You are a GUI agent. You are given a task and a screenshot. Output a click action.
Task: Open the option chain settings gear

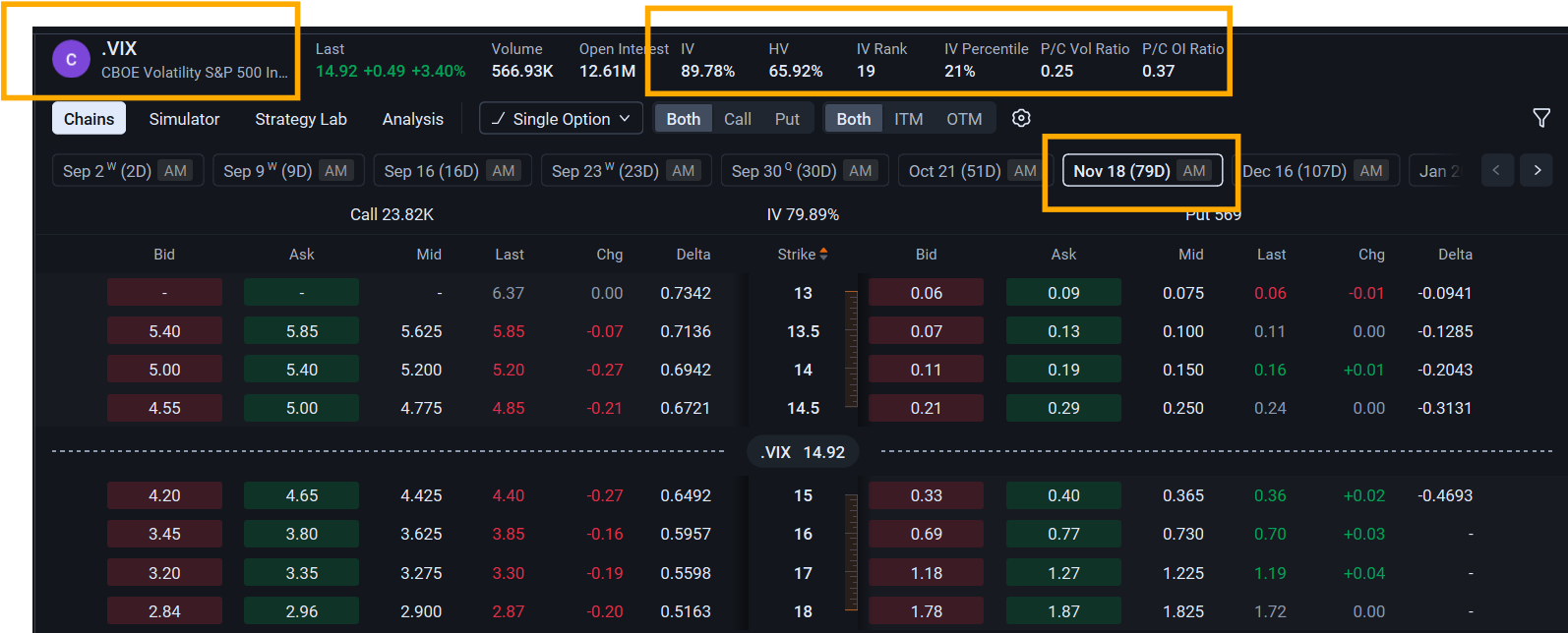click(1021, 118)
